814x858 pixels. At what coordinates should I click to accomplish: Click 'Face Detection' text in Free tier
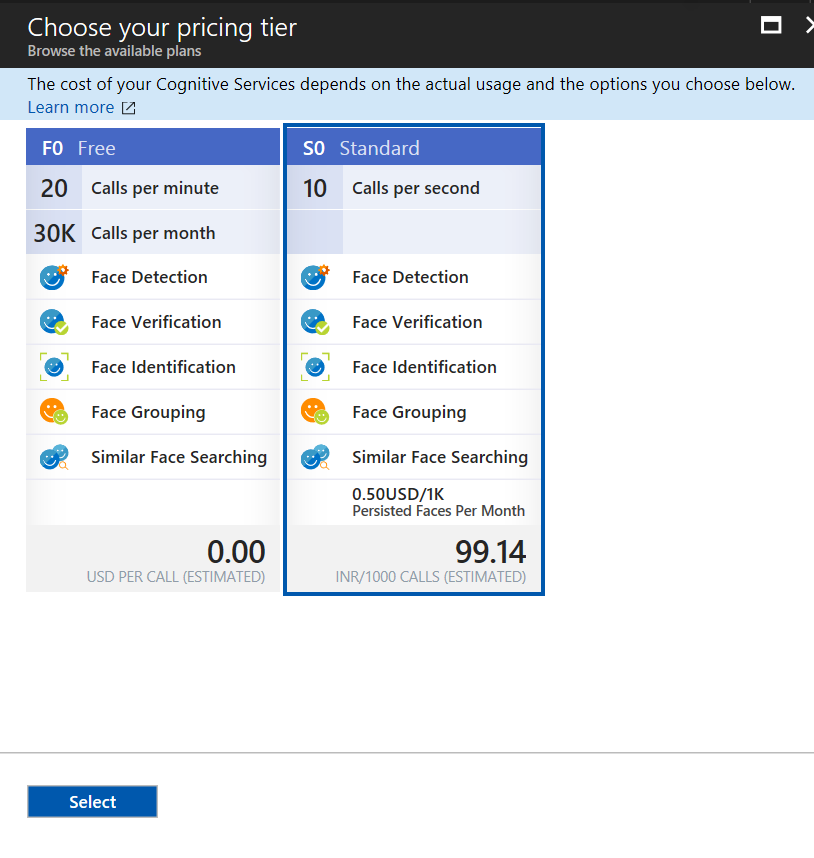click(x=149, y=277)
